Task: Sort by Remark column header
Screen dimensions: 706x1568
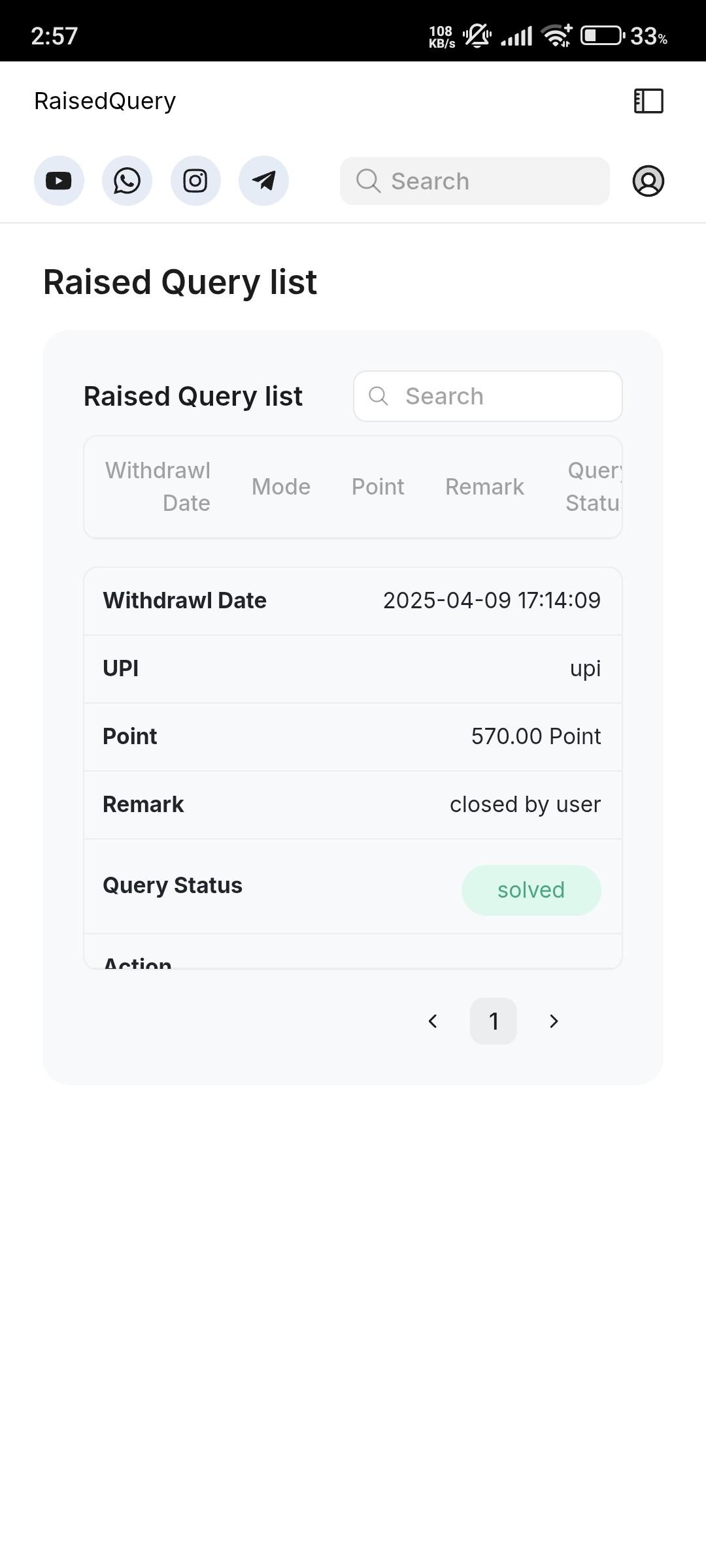Action: click(484, 487)
